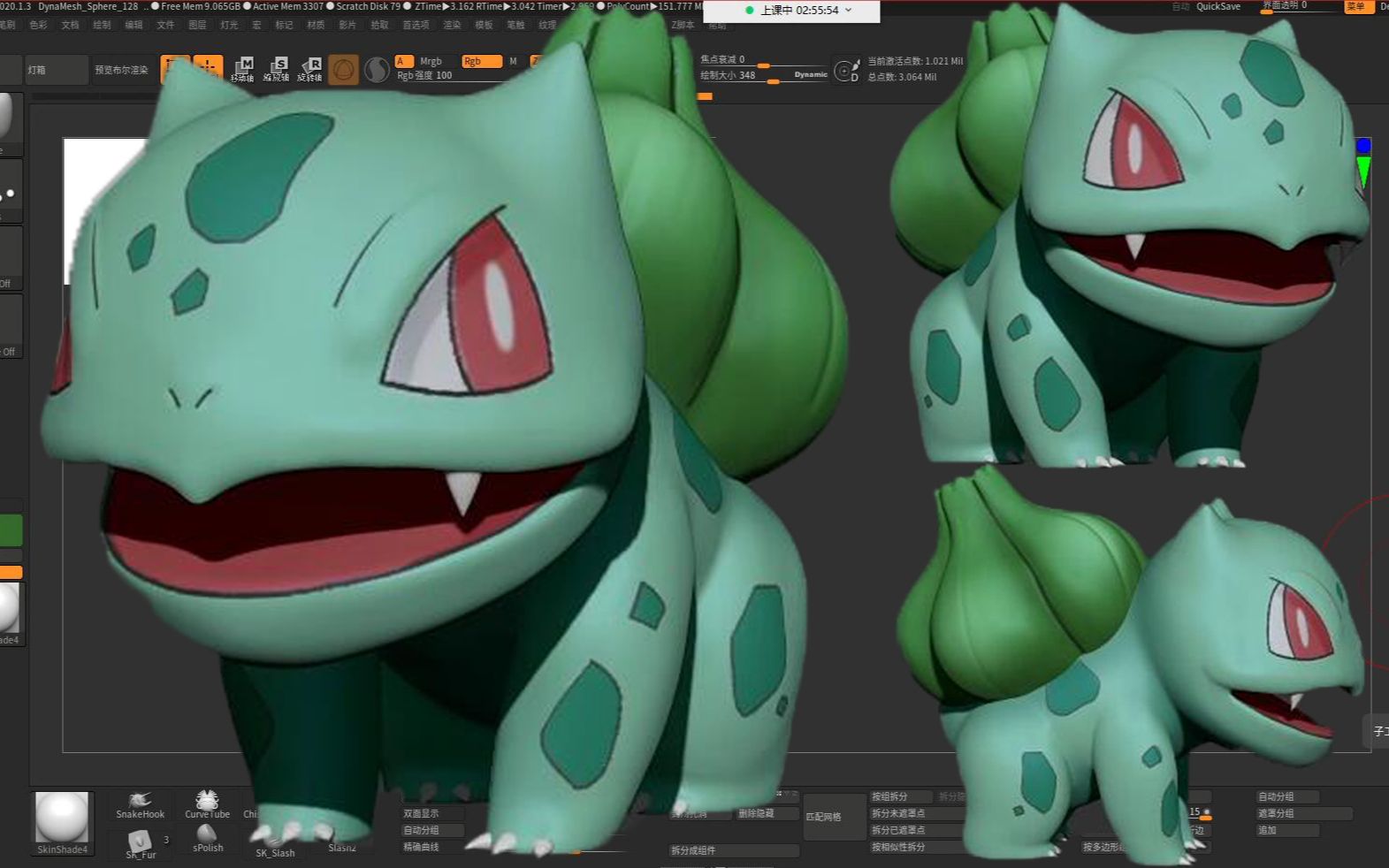Open the 首选项 (Preferences) menu
1389x868 pixels.
point(416,26)
